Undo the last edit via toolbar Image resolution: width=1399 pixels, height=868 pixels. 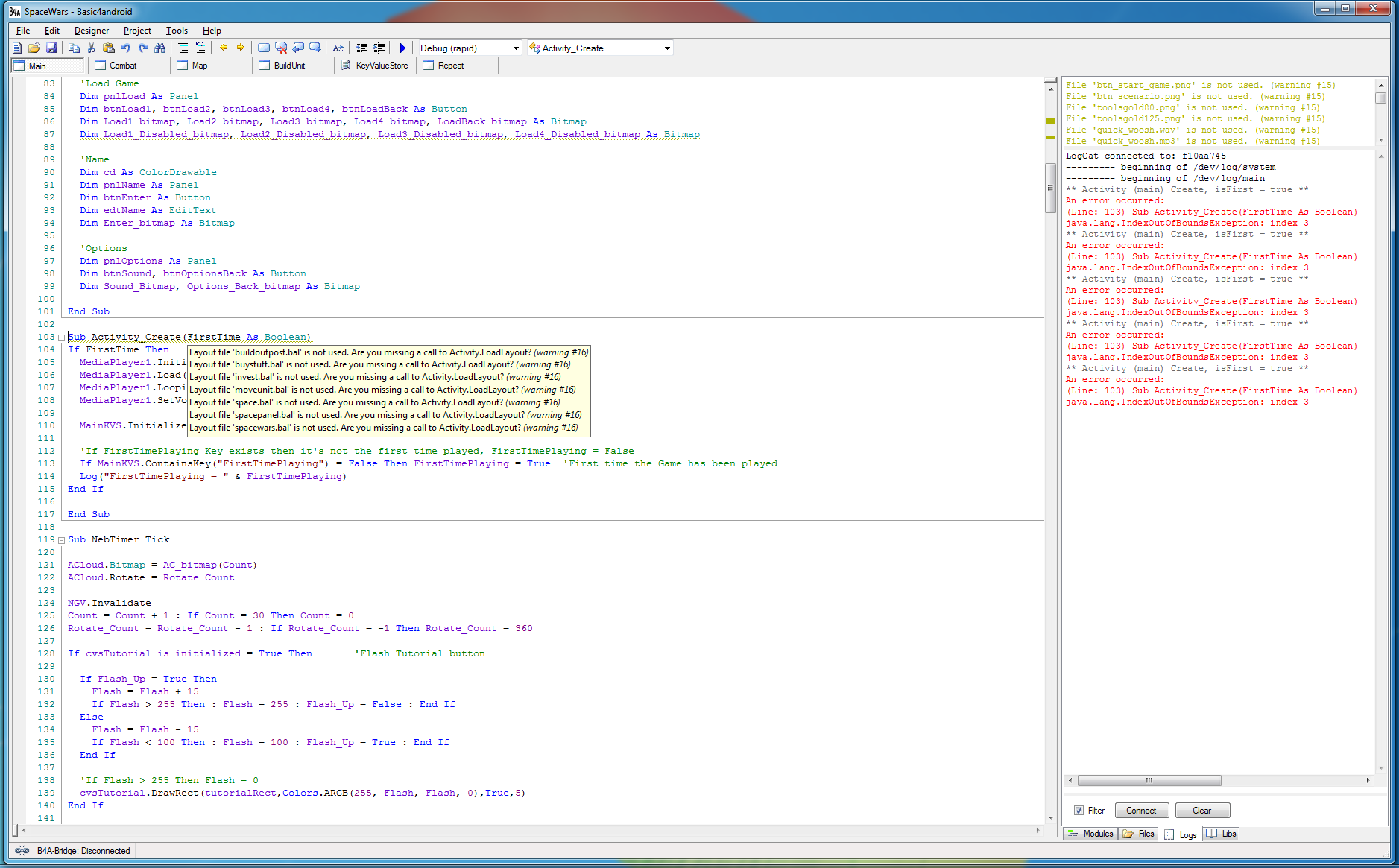(x=125, y=48)
